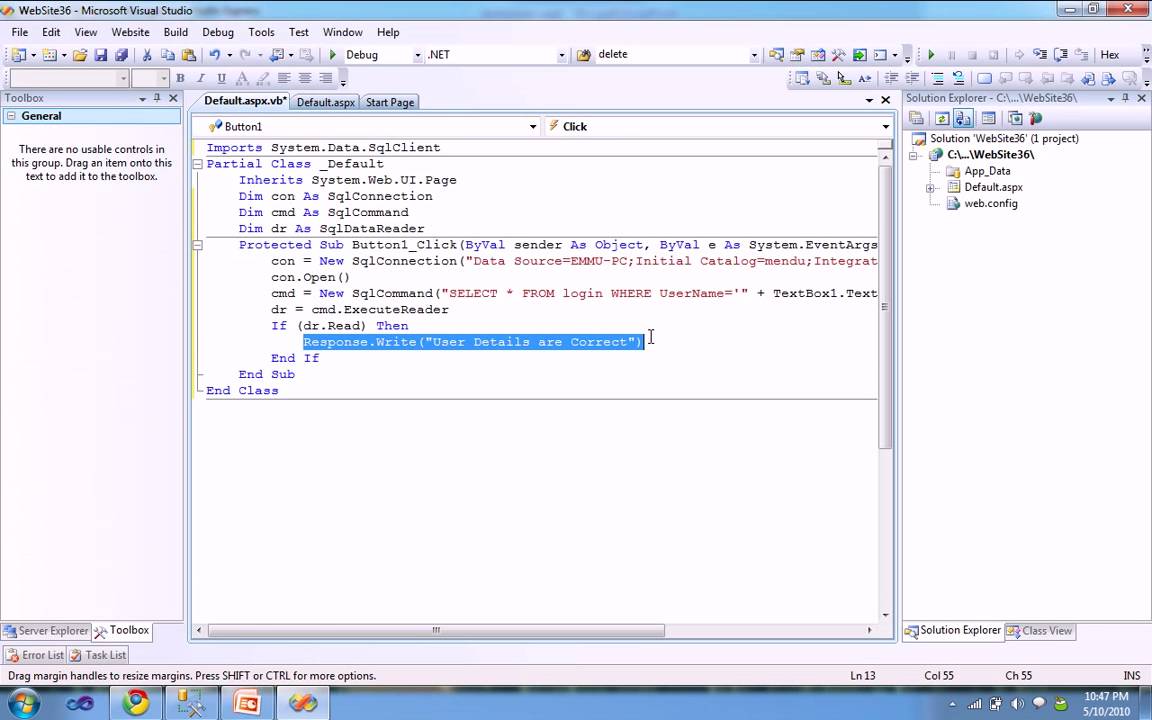Open the Build menu

click(176, 32)
